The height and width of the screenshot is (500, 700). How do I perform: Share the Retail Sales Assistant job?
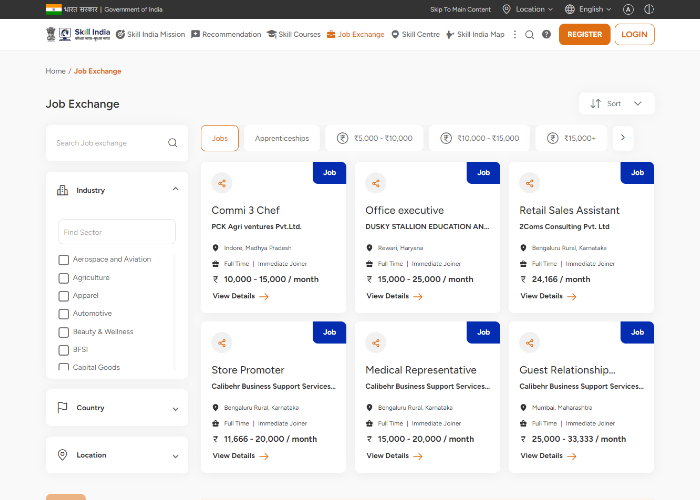tap(529, 183)
